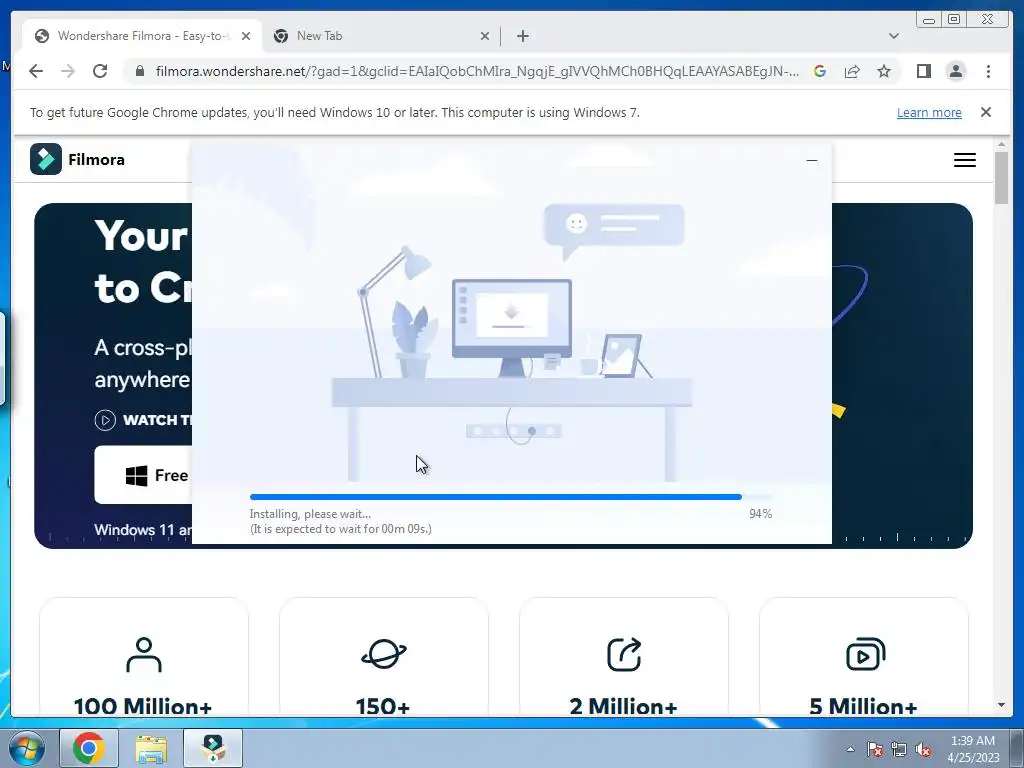Click the muted volume tray icon
Image resolution: width=1024 pixels, height=768 pixels.
point(923,749)
